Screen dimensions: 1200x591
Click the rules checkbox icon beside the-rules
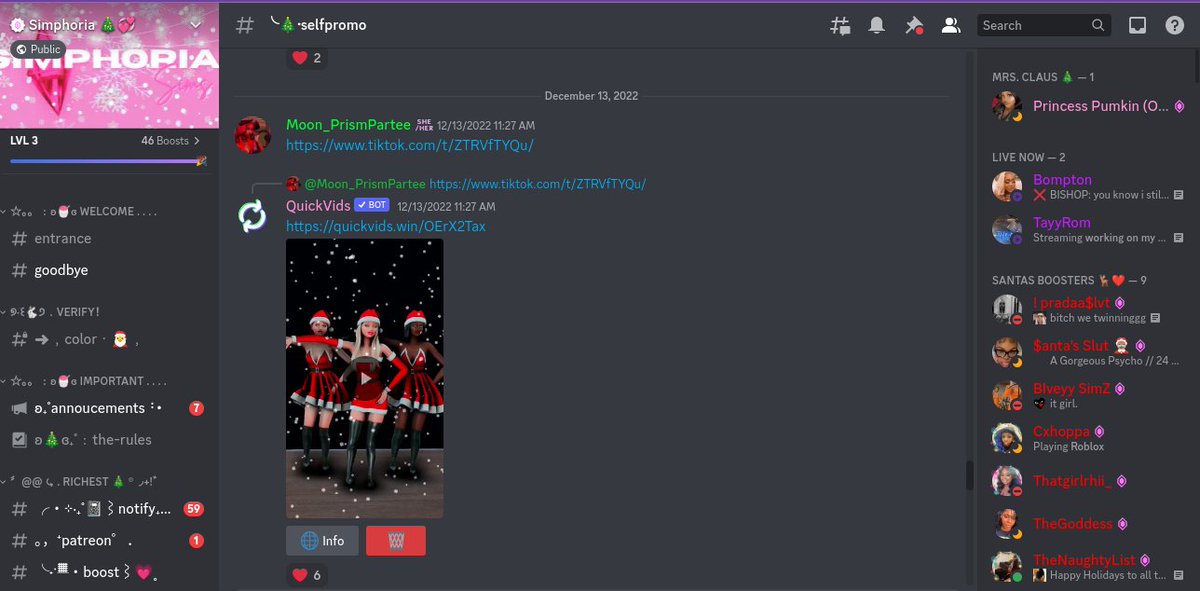coord(19,440)
